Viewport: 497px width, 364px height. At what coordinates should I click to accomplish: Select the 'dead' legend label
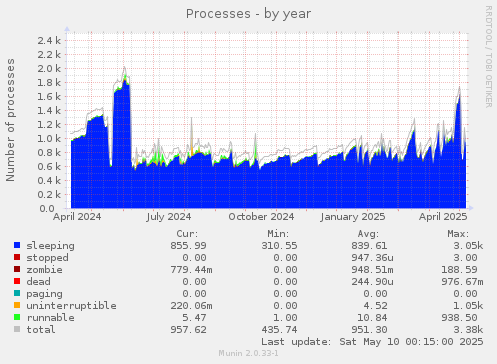[x=38, y=282]
